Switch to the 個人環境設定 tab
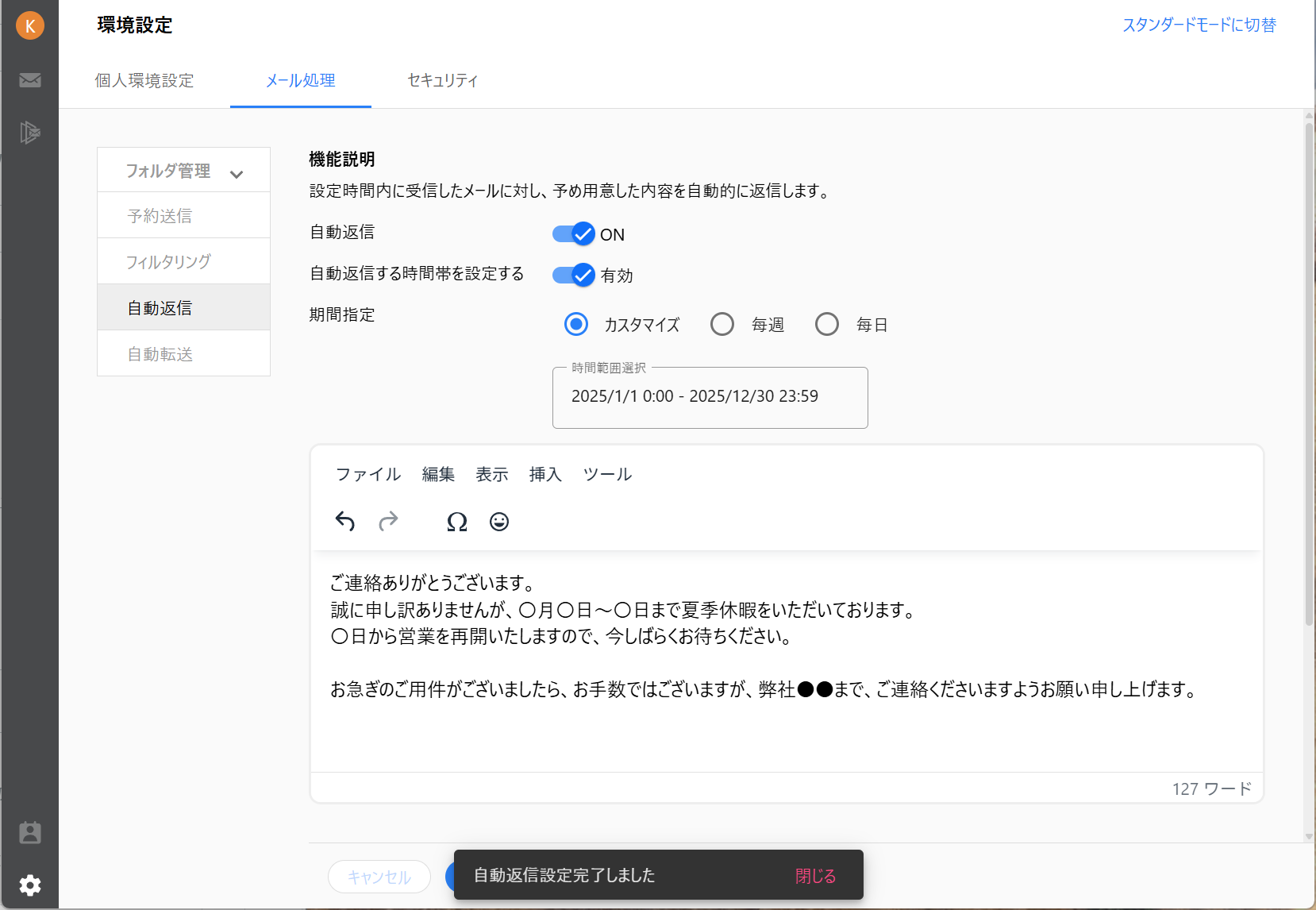 pos(144,80)
